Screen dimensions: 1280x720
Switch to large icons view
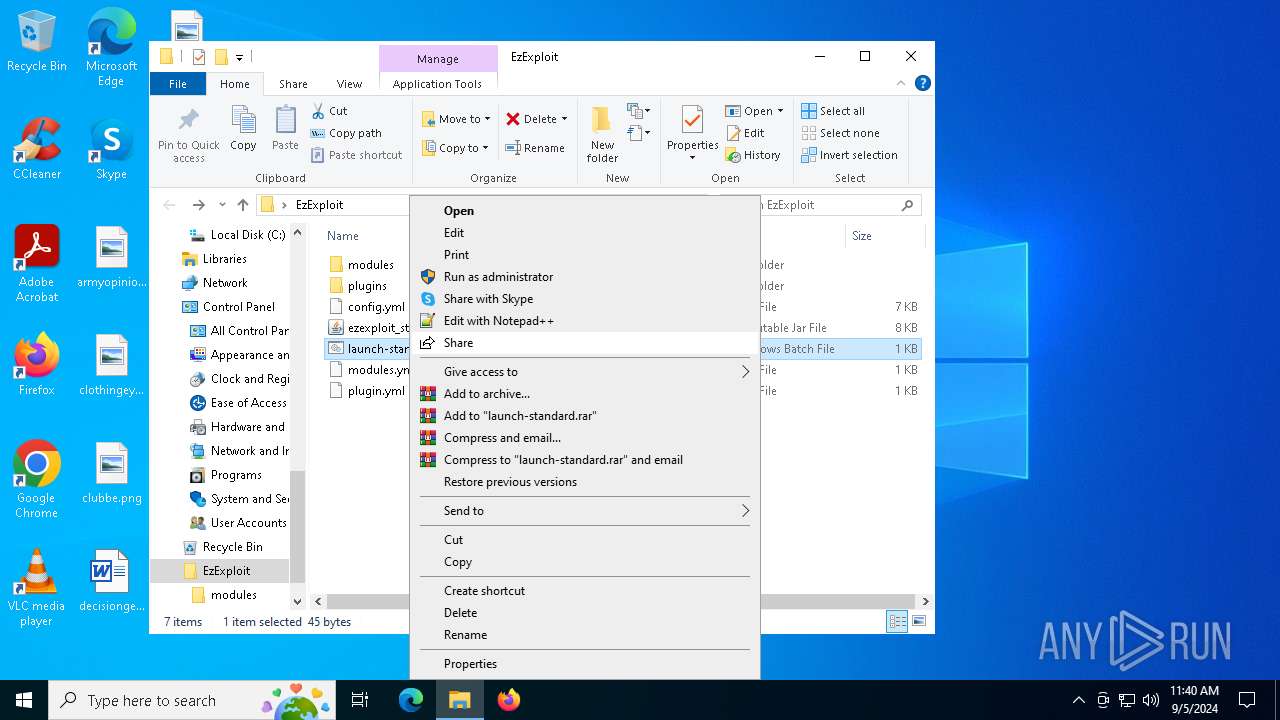click(x=919, y=622)
